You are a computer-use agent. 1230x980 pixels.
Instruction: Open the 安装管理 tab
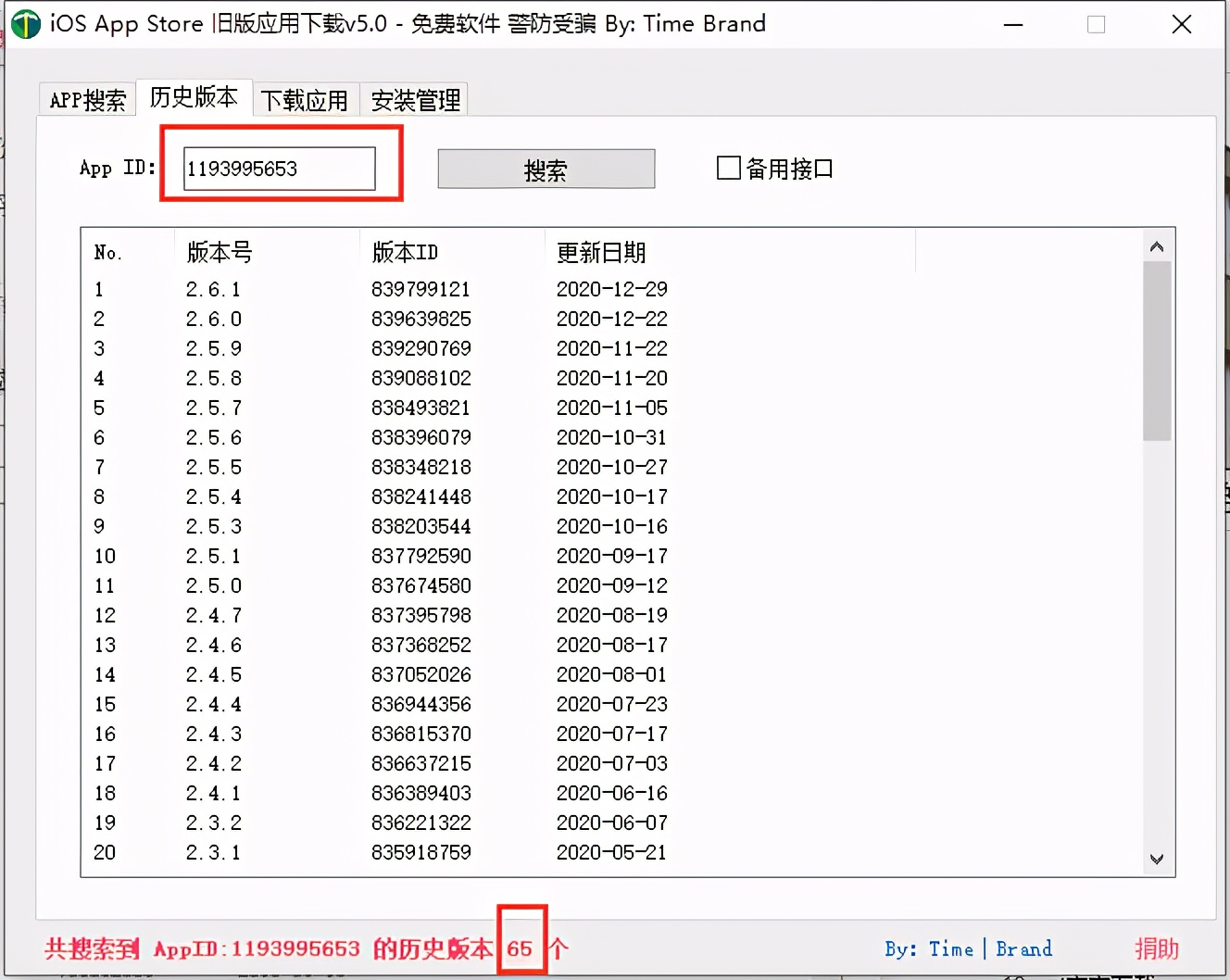tap(414, 99)
